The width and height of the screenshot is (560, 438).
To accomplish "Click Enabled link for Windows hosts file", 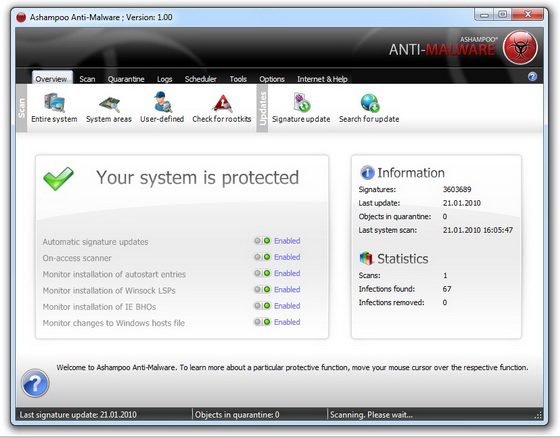I will 287,322.
